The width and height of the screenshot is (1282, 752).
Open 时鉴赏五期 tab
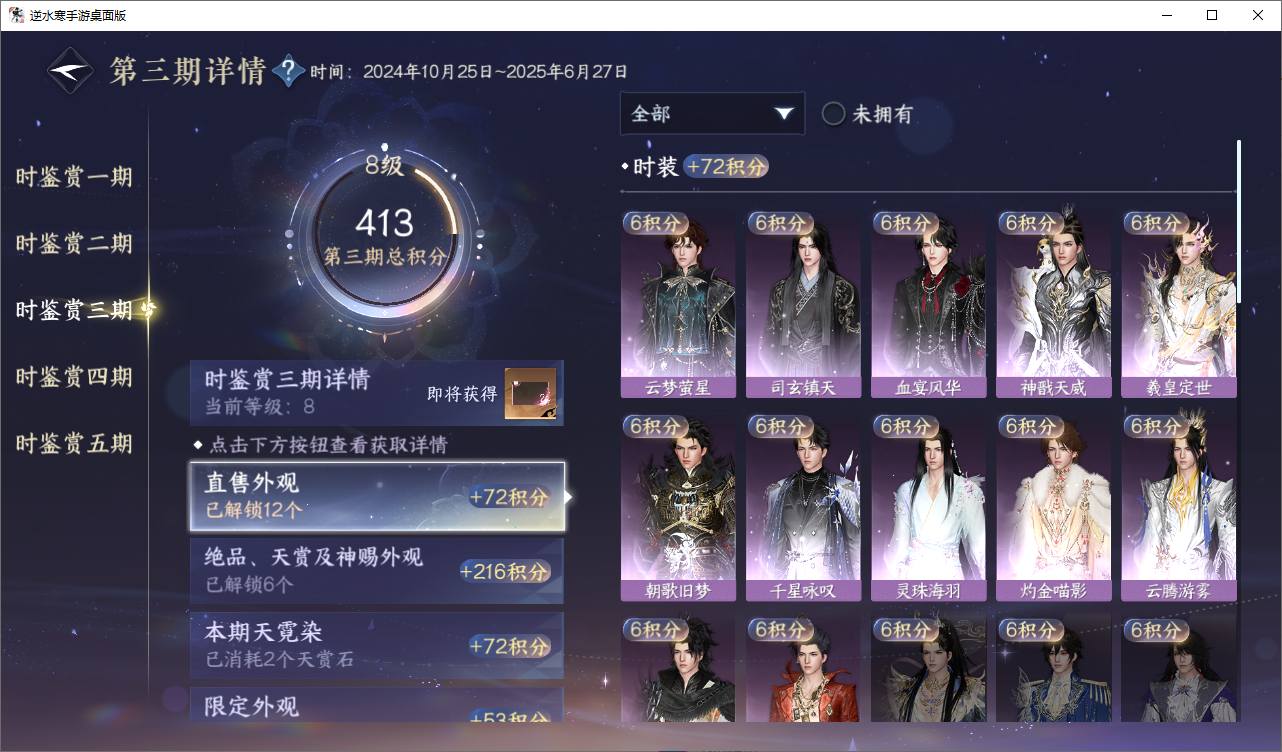(x=74, y=444)
